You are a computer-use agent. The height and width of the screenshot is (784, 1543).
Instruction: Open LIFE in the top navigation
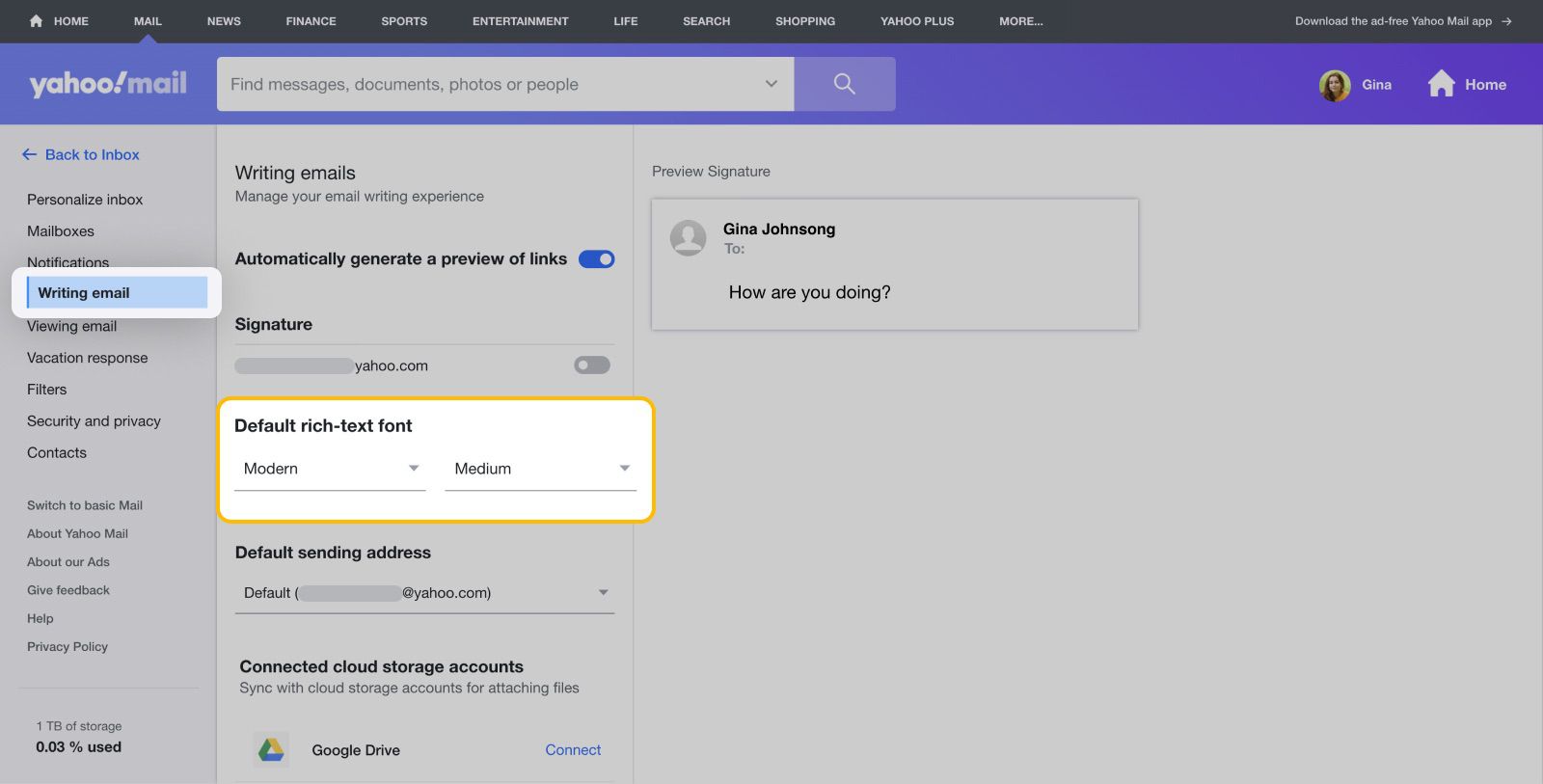click(x=626, y=21)
